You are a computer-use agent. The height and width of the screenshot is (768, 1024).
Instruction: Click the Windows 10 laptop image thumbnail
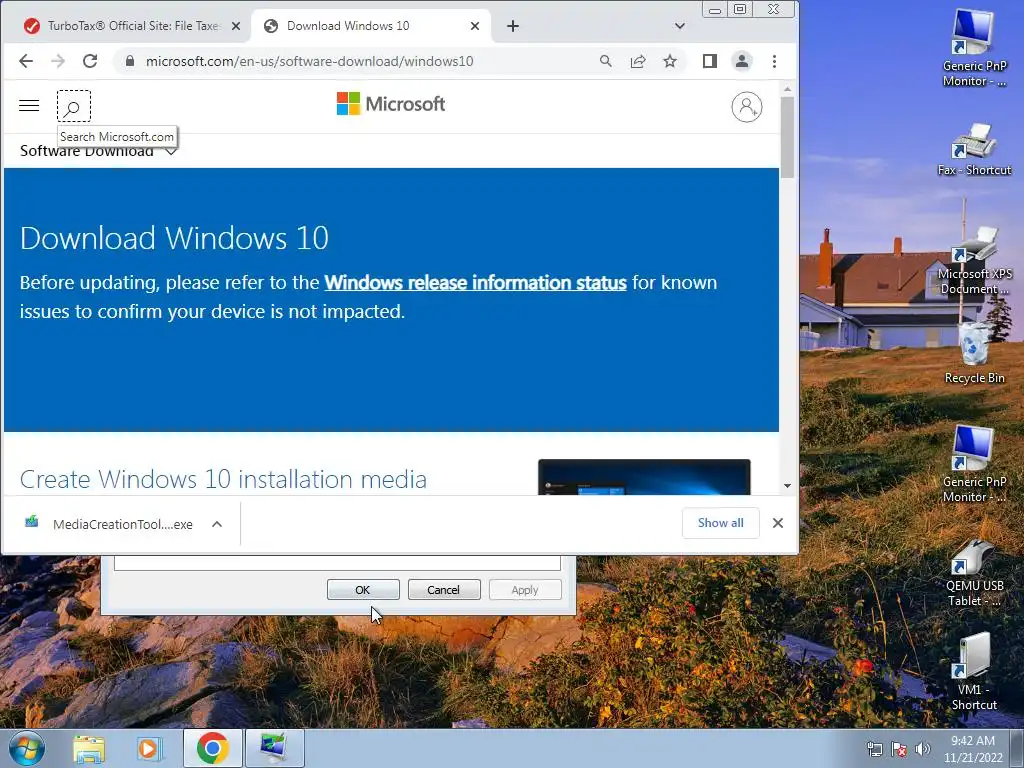click(x=644, y=477)
